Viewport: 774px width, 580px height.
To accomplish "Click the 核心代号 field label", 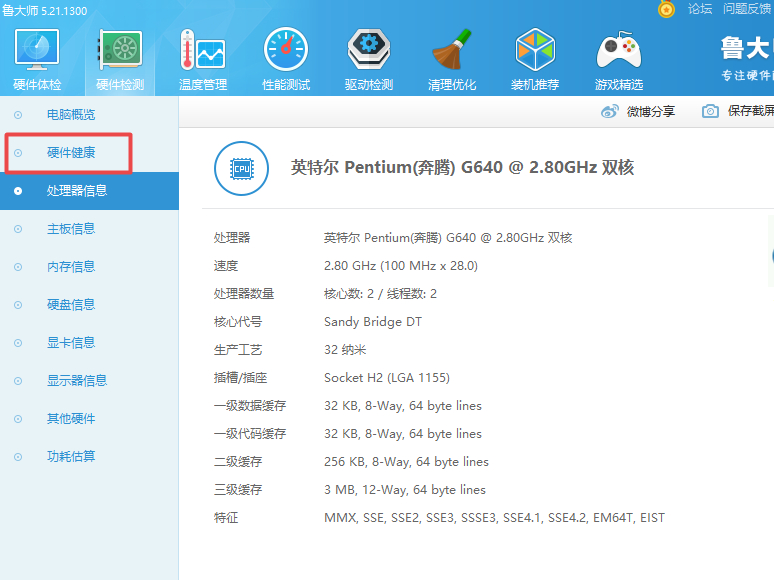I will point(238,322).
